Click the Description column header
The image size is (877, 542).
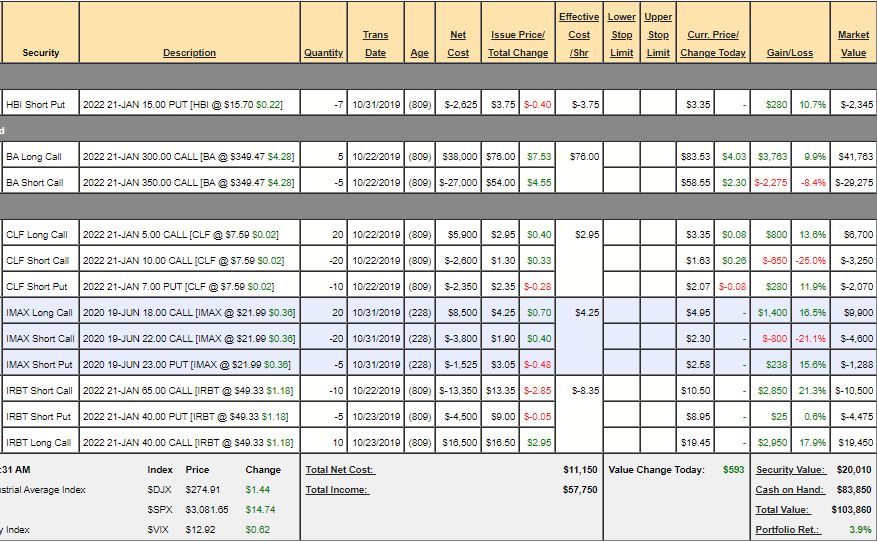pyautogui.click(x=189, y=53)
